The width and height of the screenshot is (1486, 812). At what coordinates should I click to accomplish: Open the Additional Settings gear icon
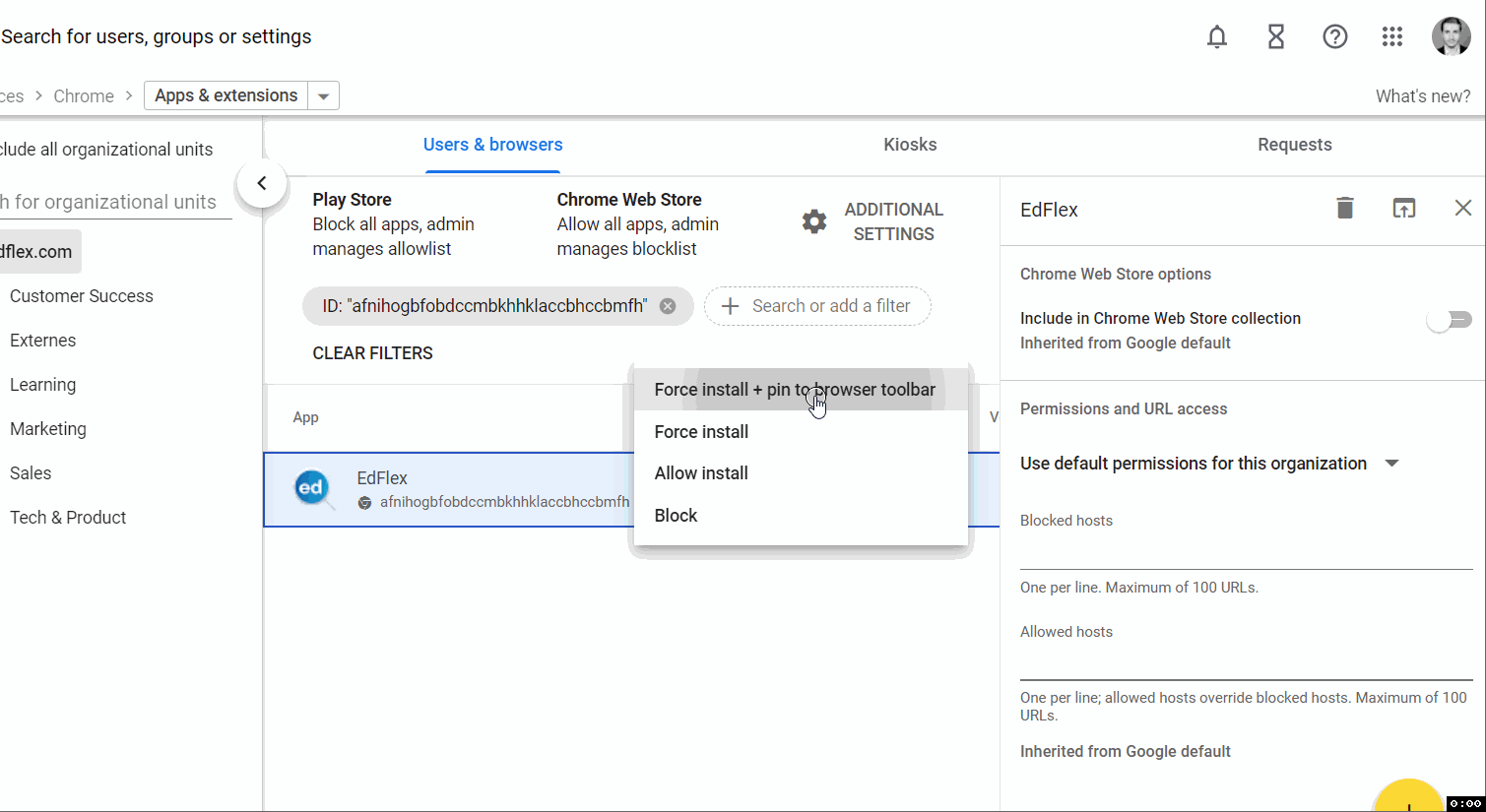[814, 221]
